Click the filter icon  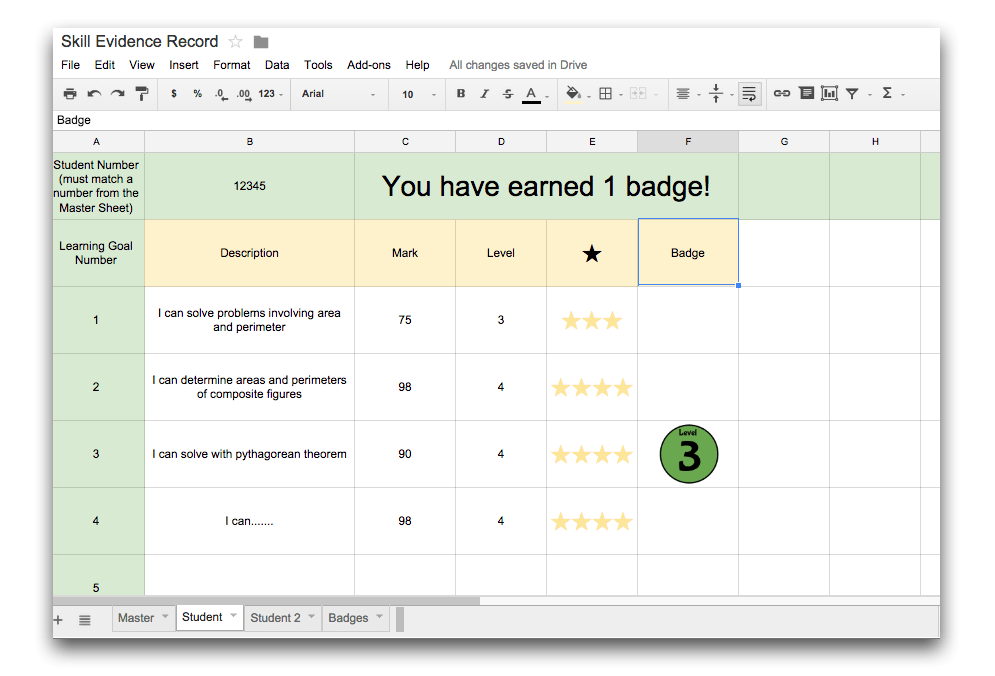point(852,94)
